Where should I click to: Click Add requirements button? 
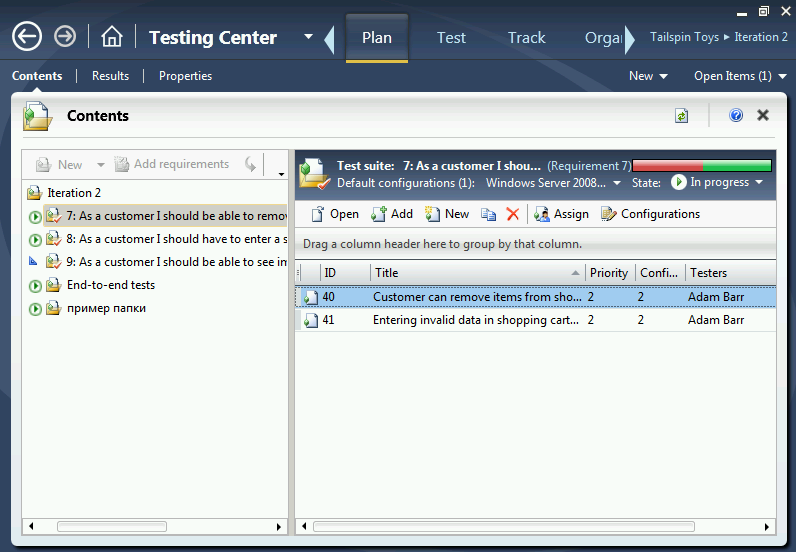coord(172,164)
